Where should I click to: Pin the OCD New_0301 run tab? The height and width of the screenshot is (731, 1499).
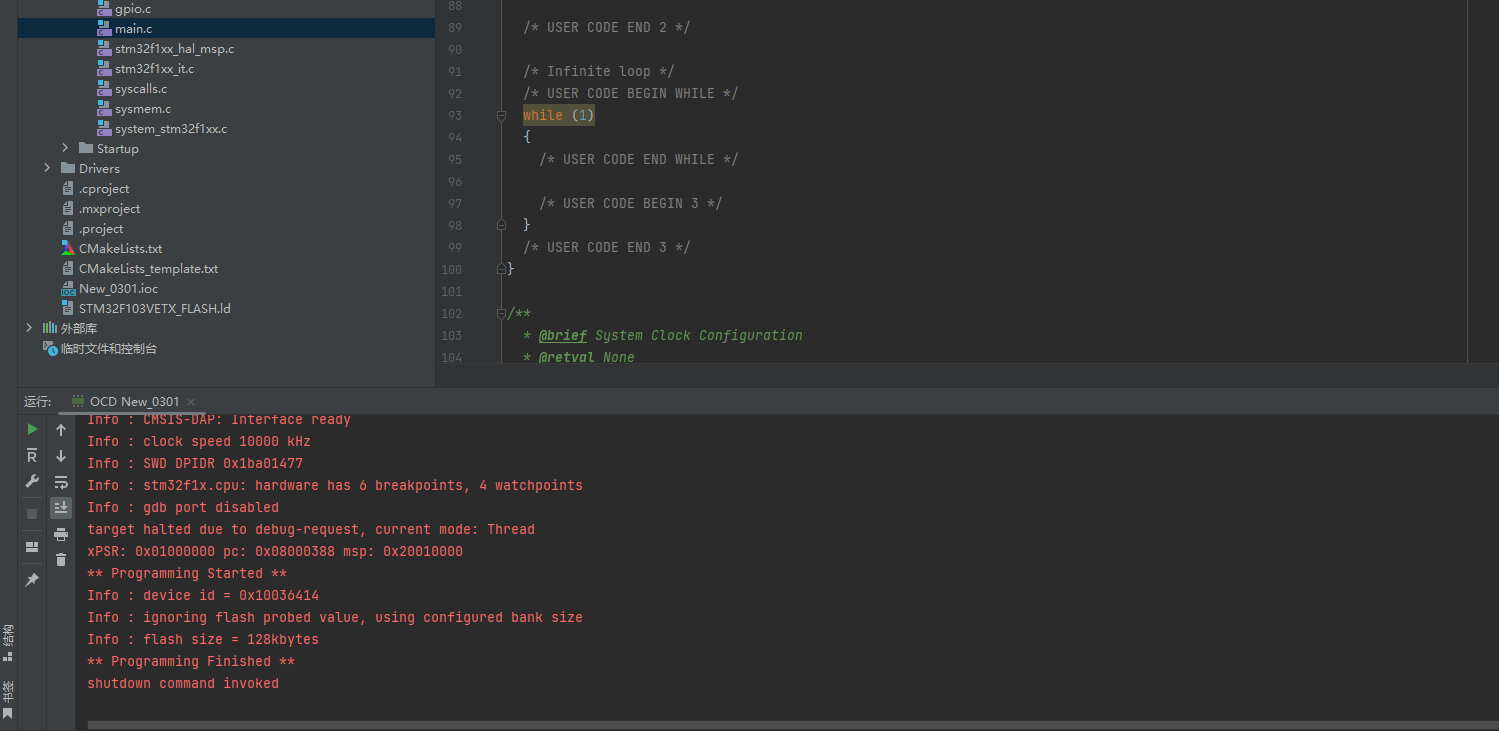click(31, 578)
